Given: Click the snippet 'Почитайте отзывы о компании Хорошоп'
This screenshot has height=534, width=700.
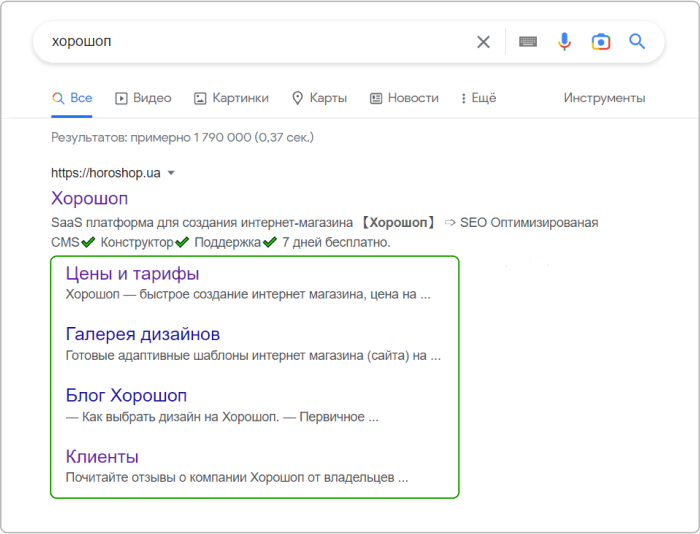Looking at the screenshot, I should pos(185,477).
